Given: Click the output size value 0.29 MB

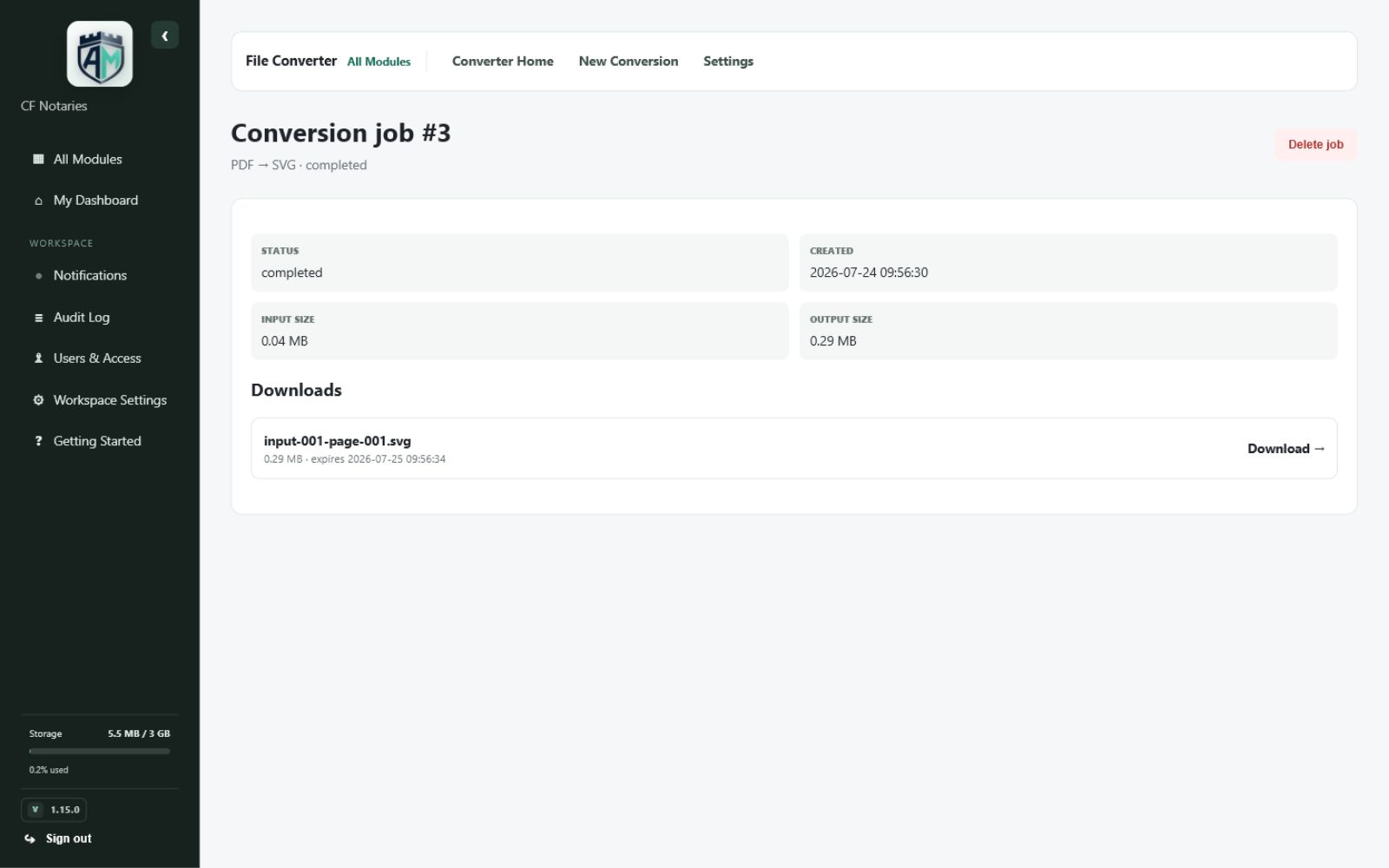Looking at the screenshot, I should [x=833, y=341].
